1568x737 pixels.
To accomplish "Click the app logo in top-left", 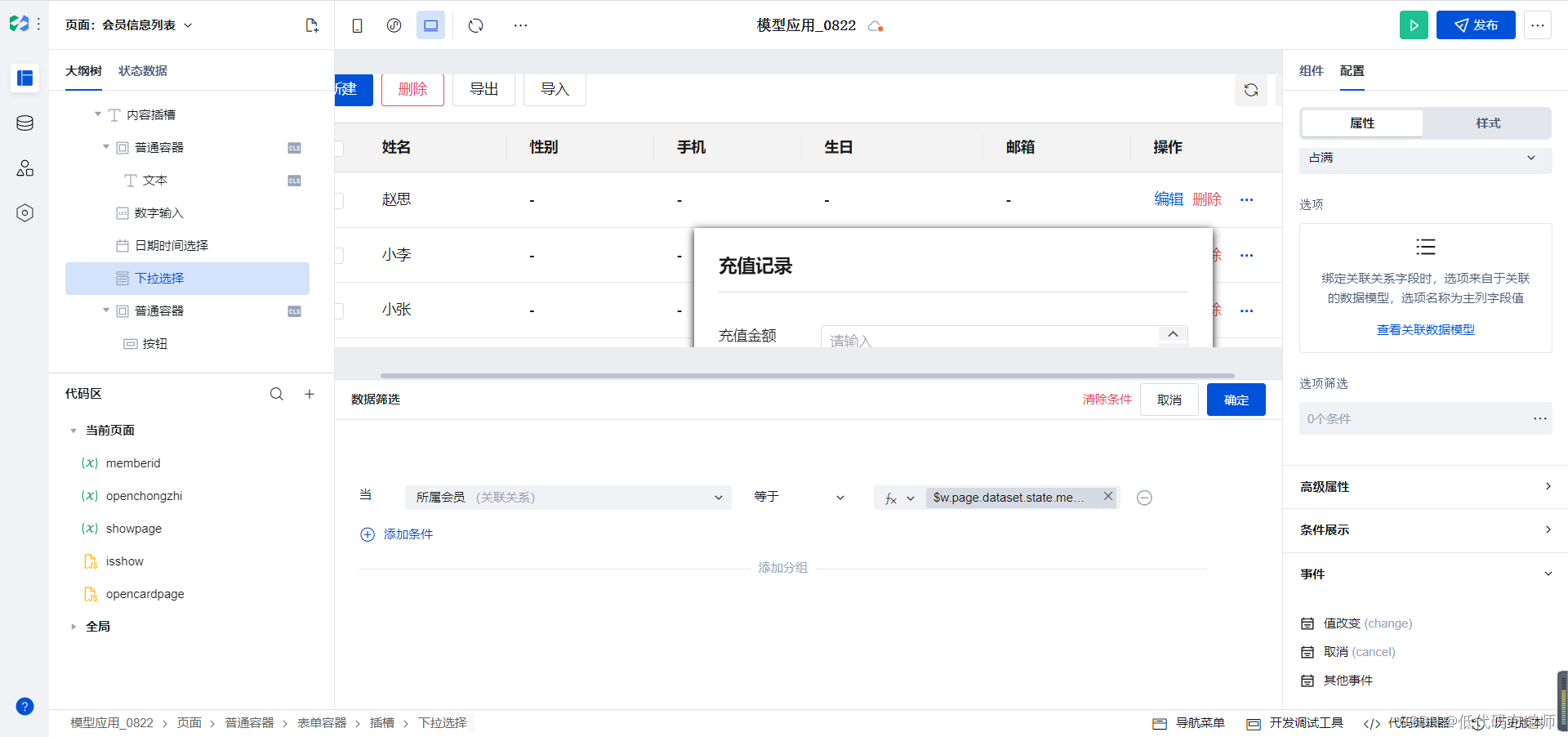I will point(19,24).
